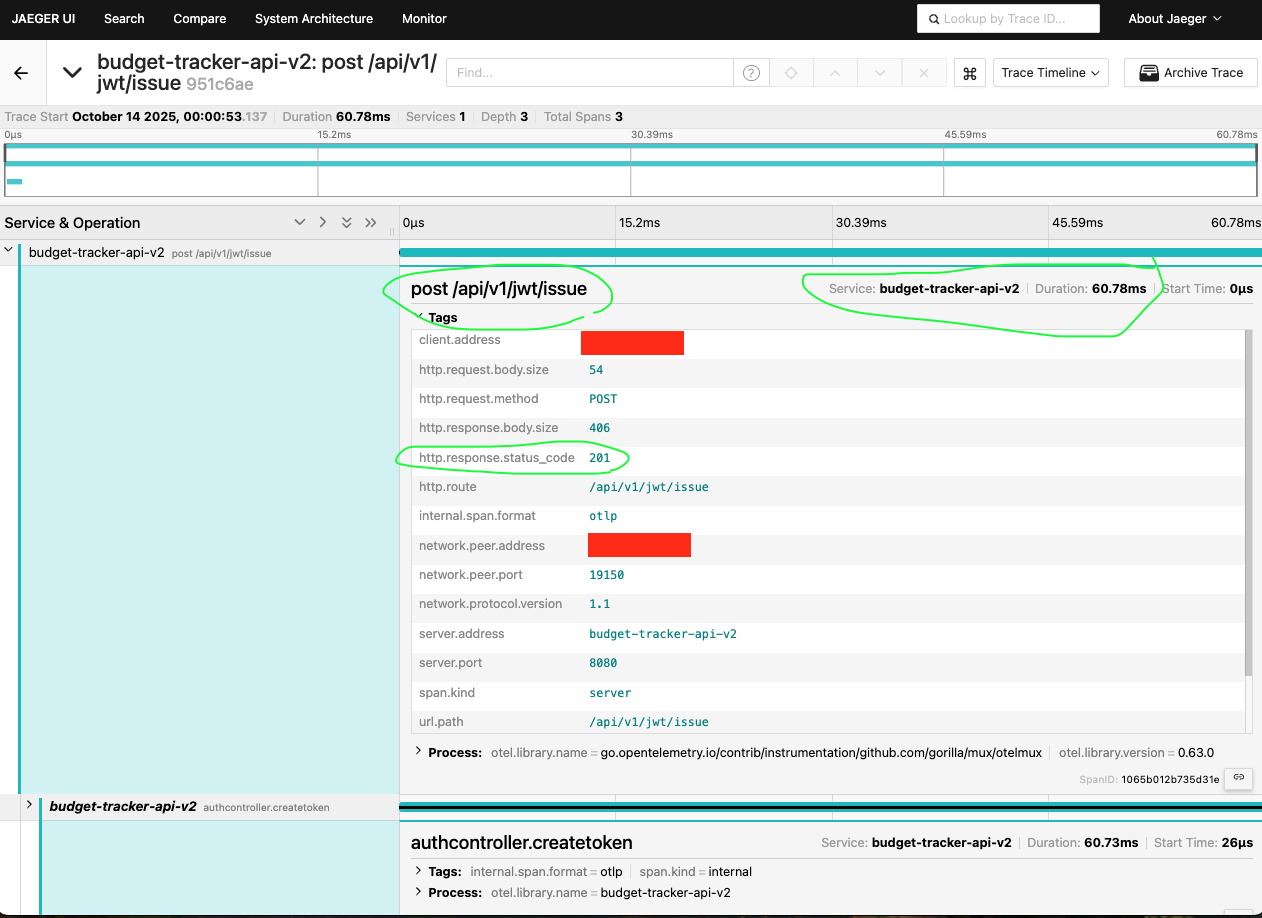Image resolution: width=1262 pixels, height=918 pixels.
Task: Focus the Lookup by Trace ID field
Action: tap(1008, 18)
